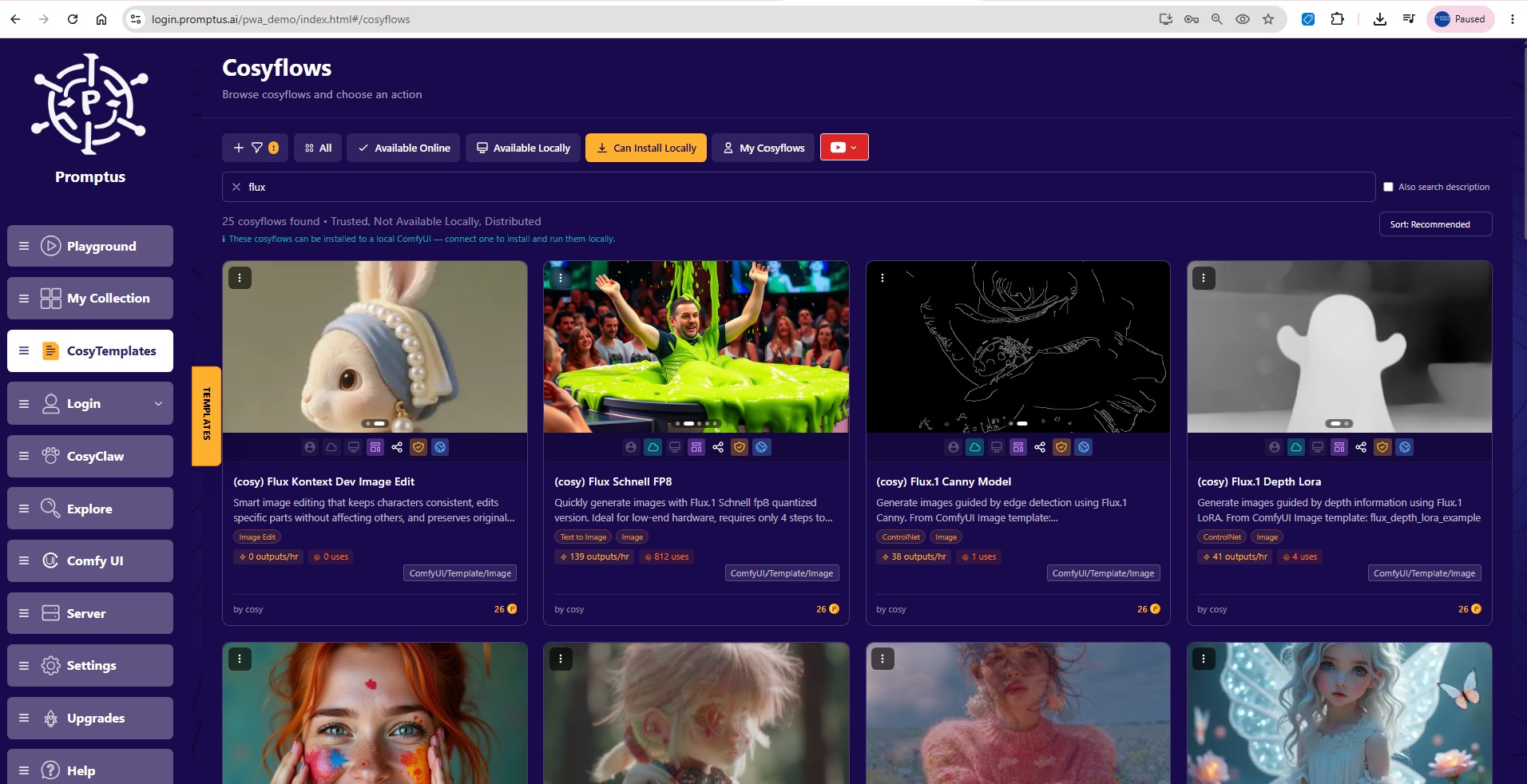Viewport: 1527px width, 784px height.
Task: Open the vertical TEMPLATES side tab
Action: (206, 415)
